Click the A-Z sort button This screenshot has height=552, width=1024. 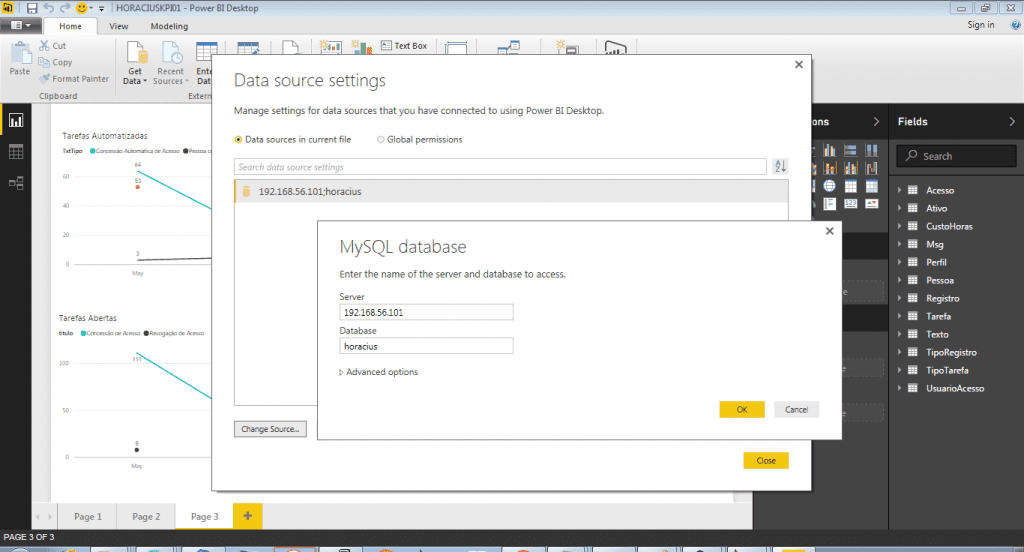tap(780, 167)
